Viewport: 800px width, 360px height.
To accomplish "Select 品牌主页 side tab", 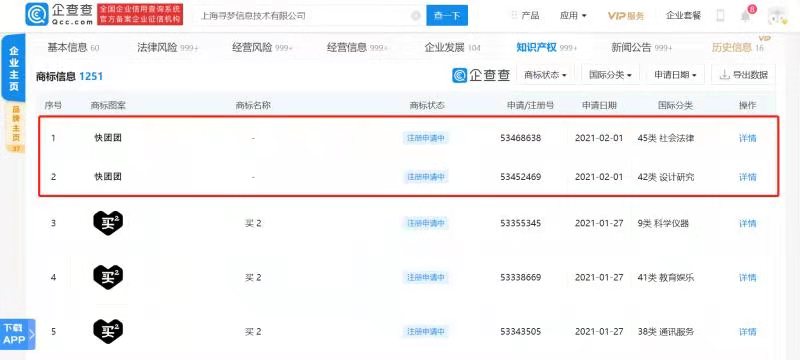I will coord(15,127).
